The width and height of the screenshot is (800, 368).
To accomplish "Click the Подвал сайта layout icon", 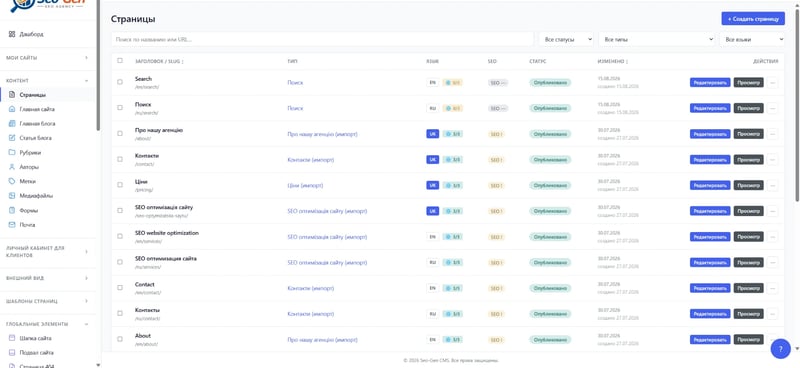I will point(12,353).
